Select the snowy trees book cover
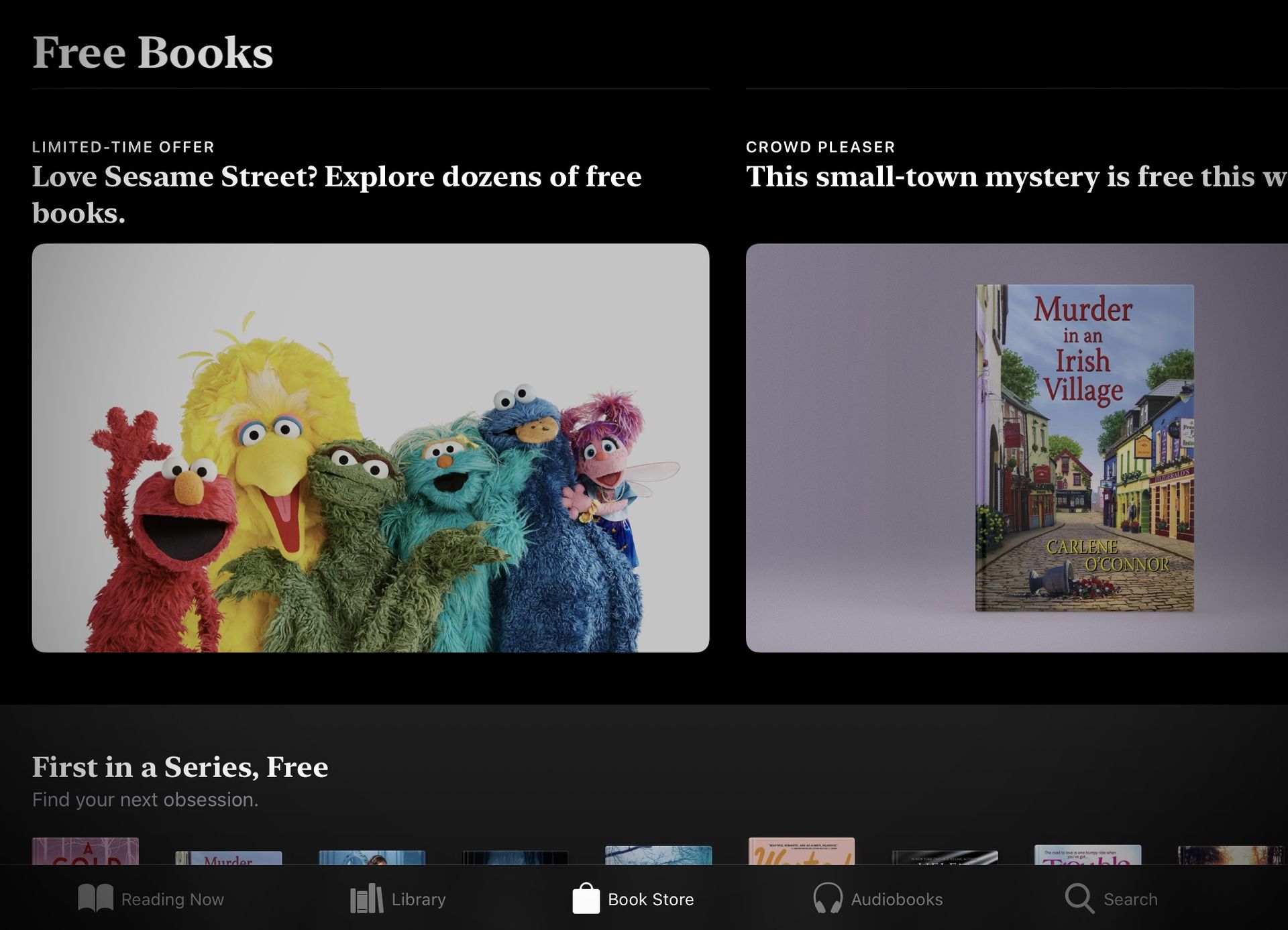This screenshot has height=930, width=1288. [658, 855]
